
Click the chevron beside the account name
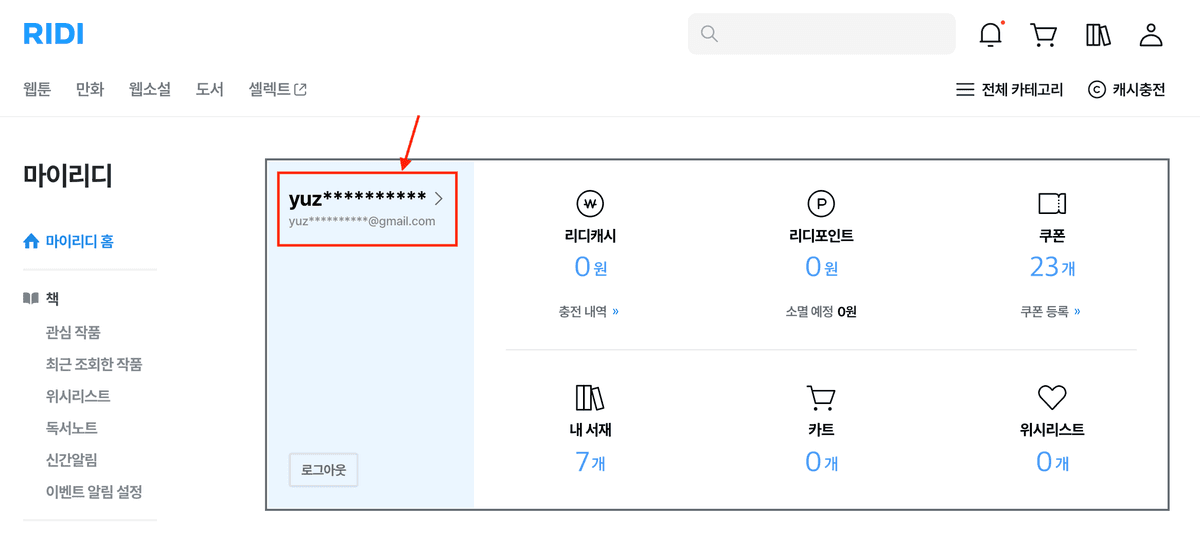coord(438,199)
